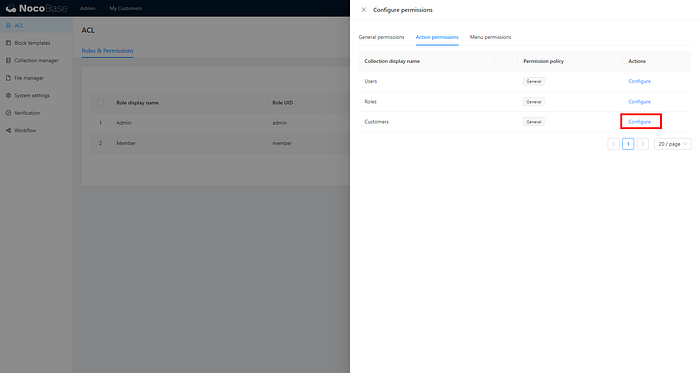Click the Customers collection name
This screenshot has width=700, height=373.
point(376,122)
